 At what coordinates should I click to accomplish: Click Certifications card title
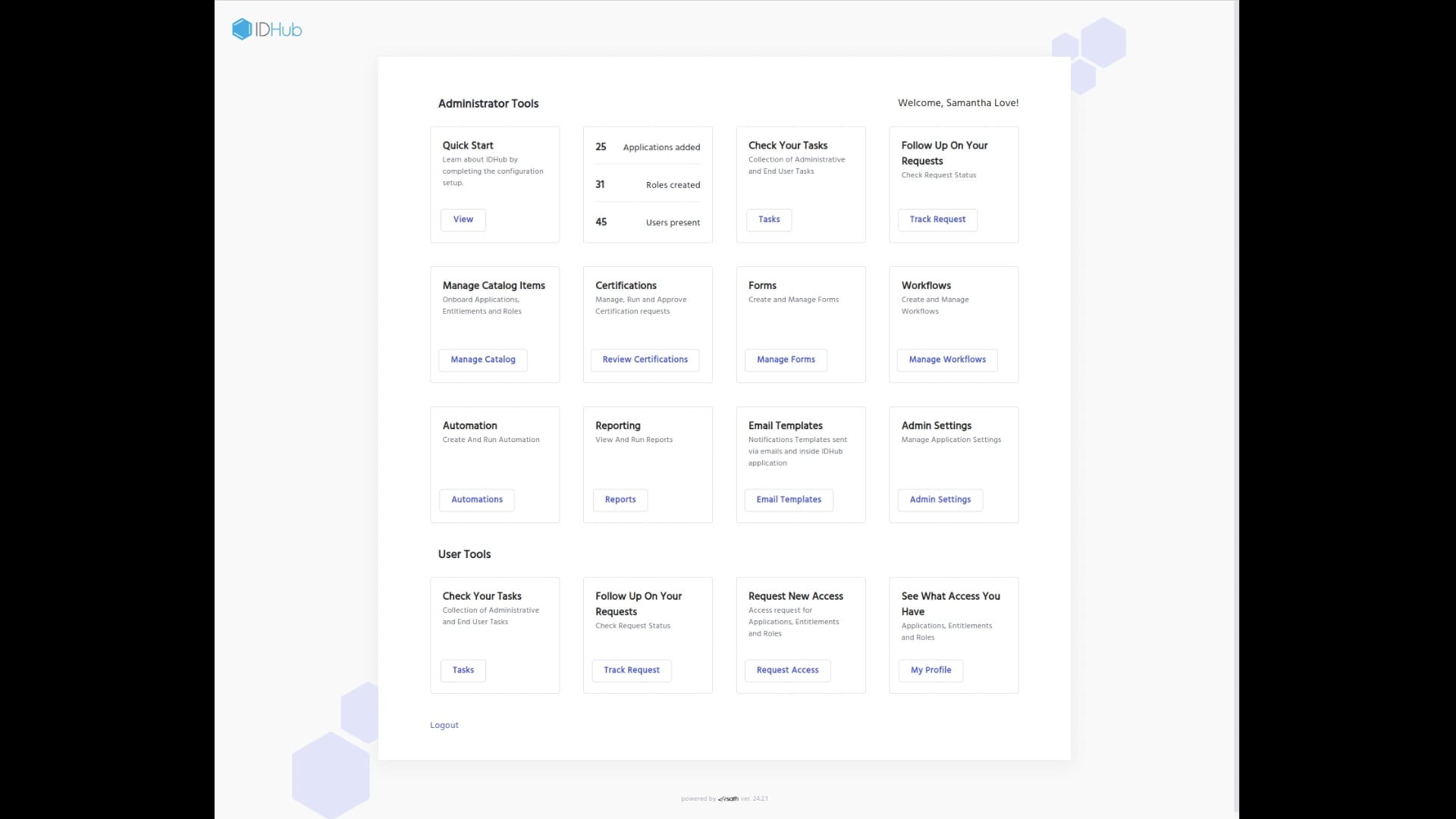point(626,286)
